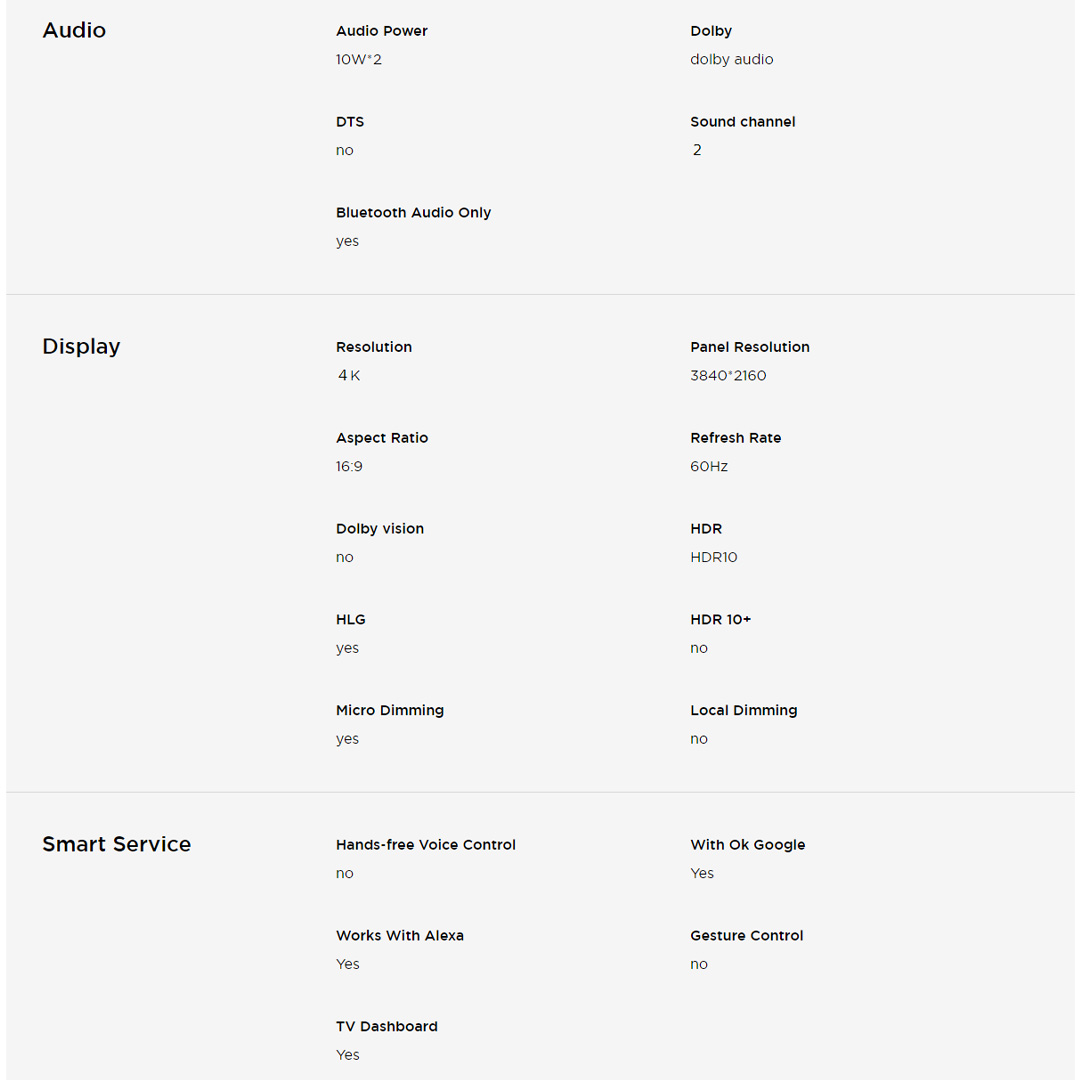Click the Local Dimming label
This screenshot has height=1080, width=1080.
743,711
